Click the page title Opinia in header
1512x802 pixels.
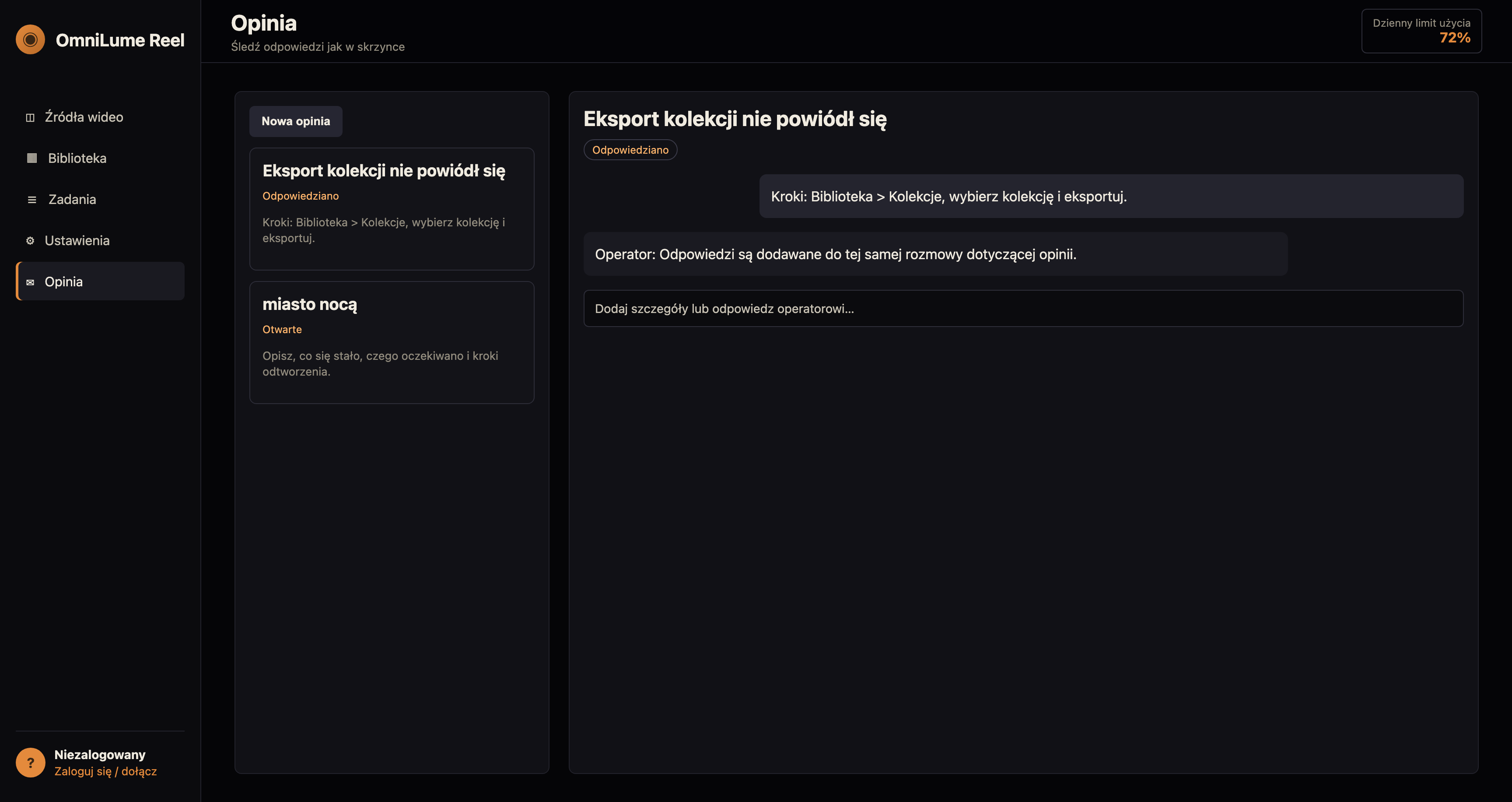coord(263,24)
